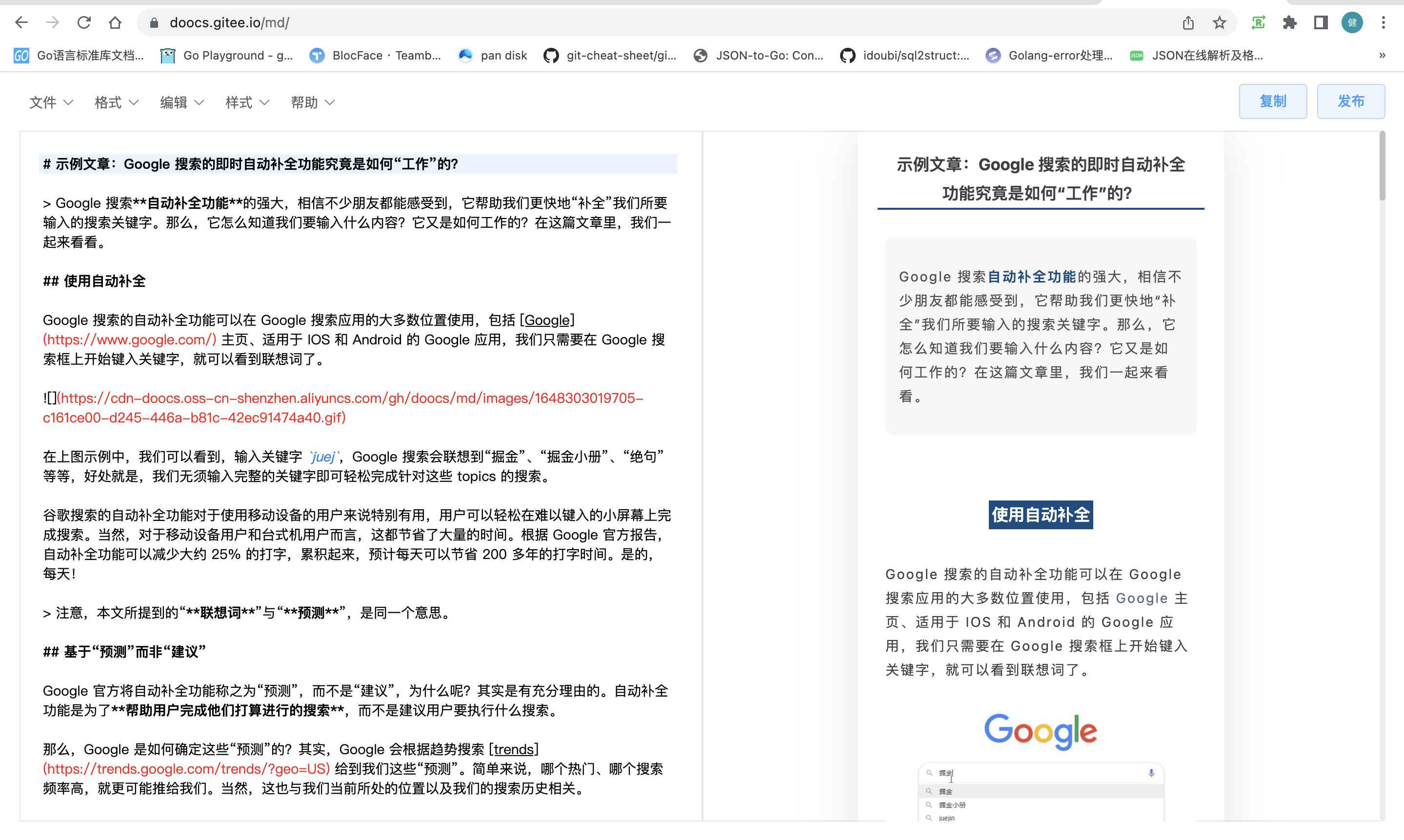Screen dimensions: 1404x840
Task: Click the share page icon
Action: pyautogui.click(x=1188, y=22)
